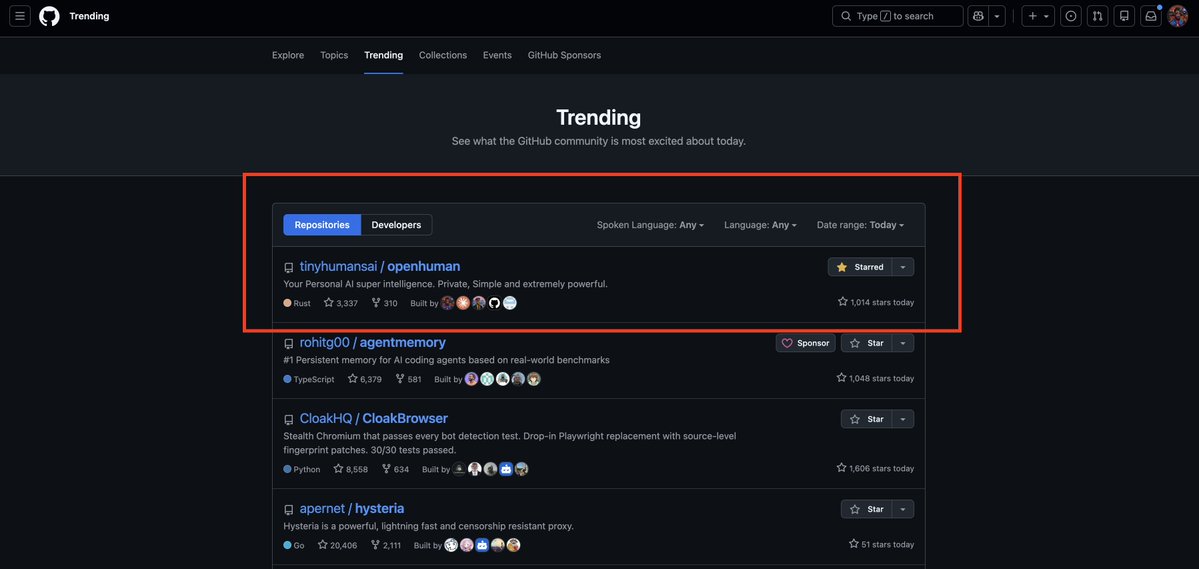The width and height of the screenshot is (1199, 569).
Task: Focus the 'Type / to search' field
Action: [898, 16]
